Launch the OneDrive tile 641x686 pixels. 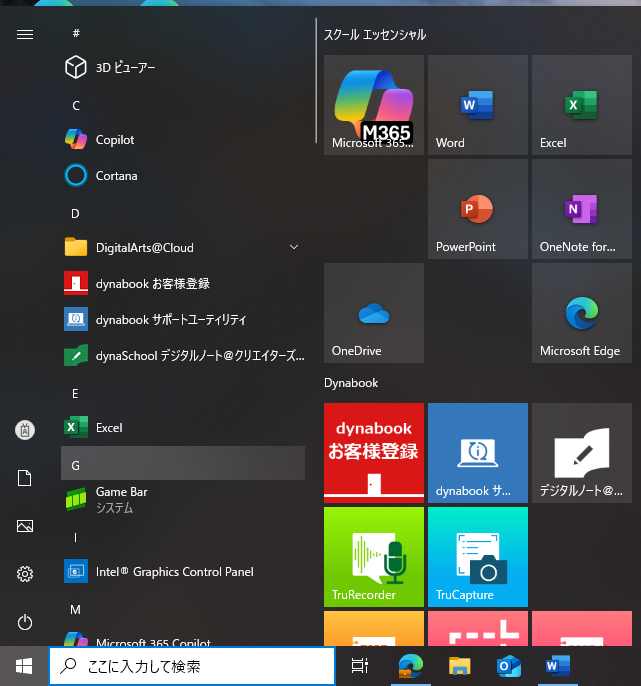pyautogui.click(x=373, y=313)
